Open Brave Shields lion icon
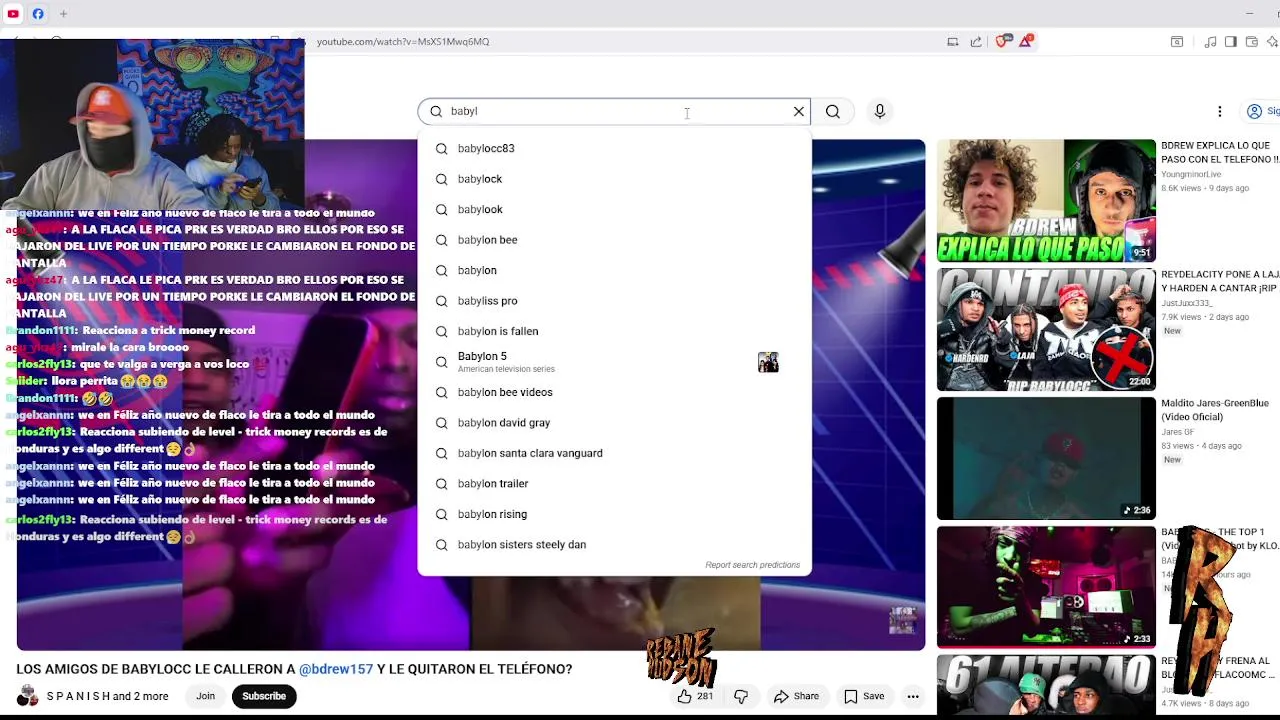 coord(1002,41)
